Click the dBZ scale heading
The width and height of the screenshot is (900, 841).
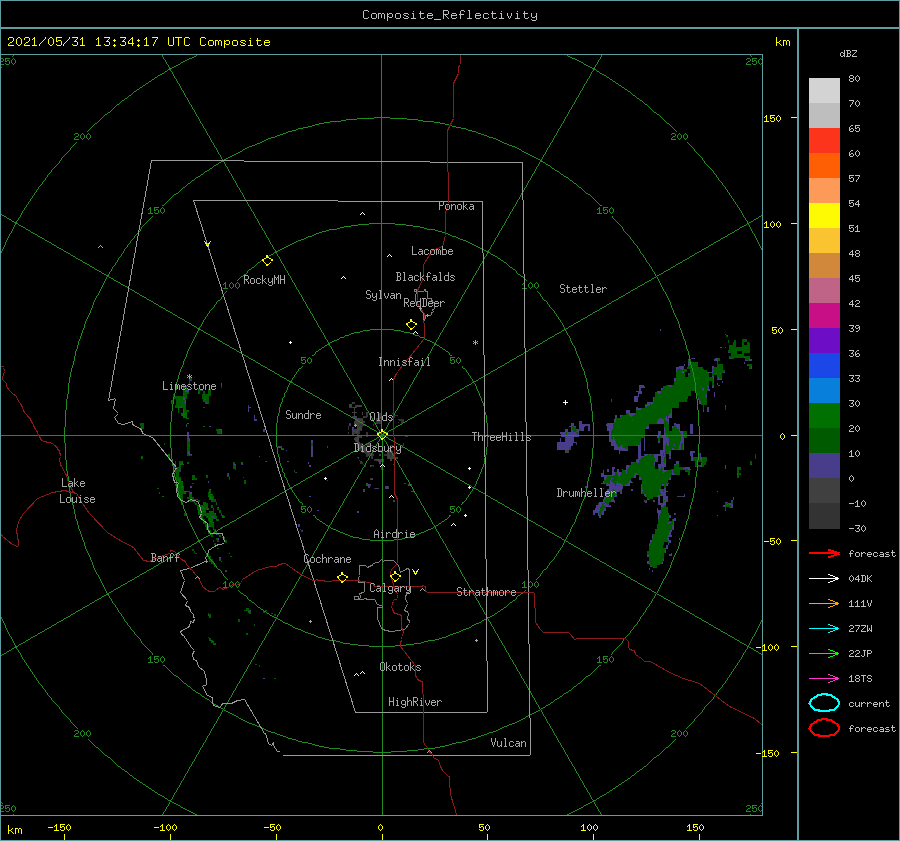click(x=848, y=53)
